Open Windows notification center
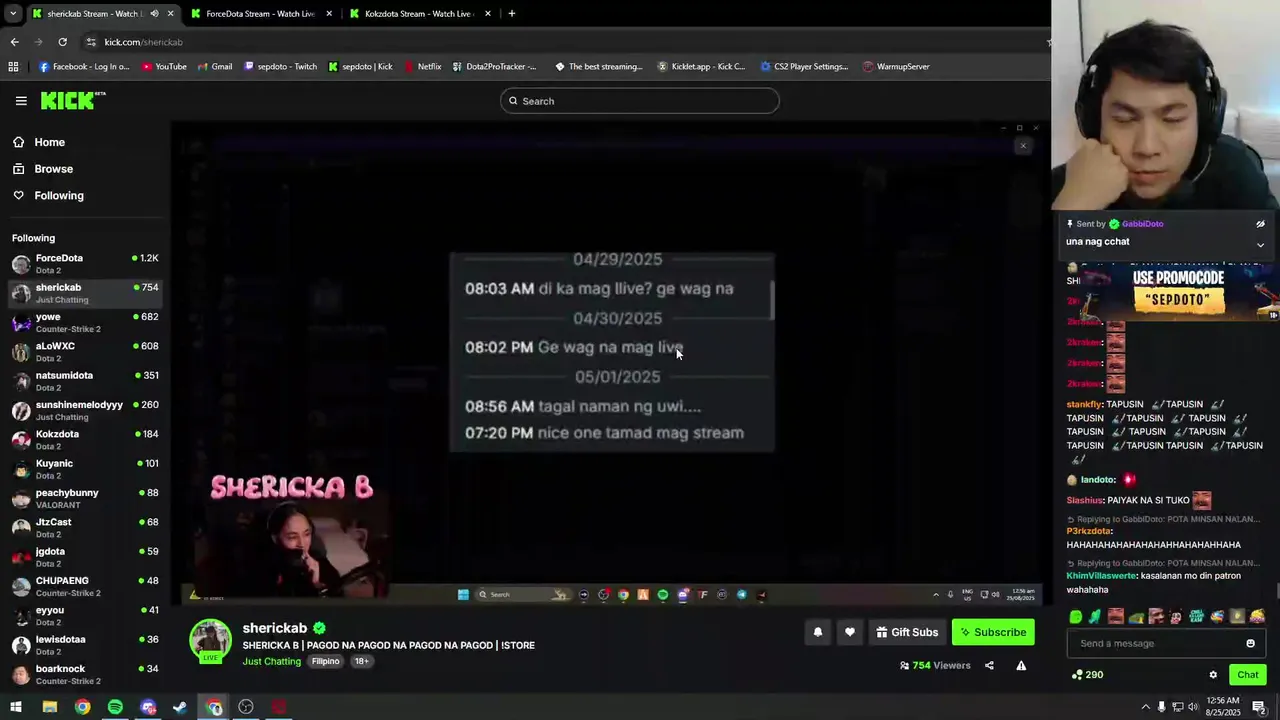The height and width of the screenshot is (720, 1280). coord(1259,707)
